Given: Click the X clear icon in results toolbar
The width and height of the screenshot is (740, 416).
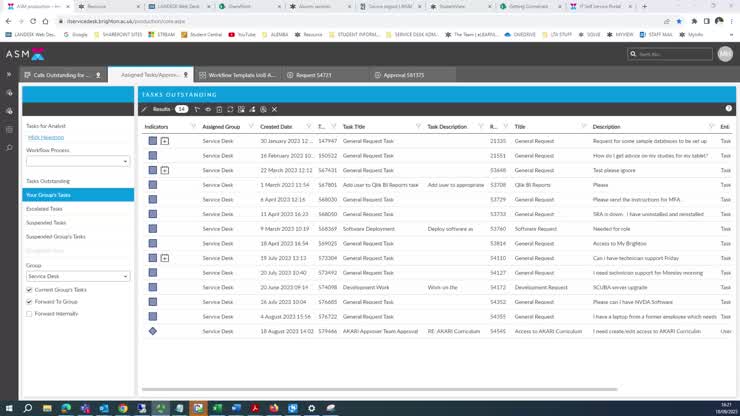Looking at the screenshot, I should (274, 109).
